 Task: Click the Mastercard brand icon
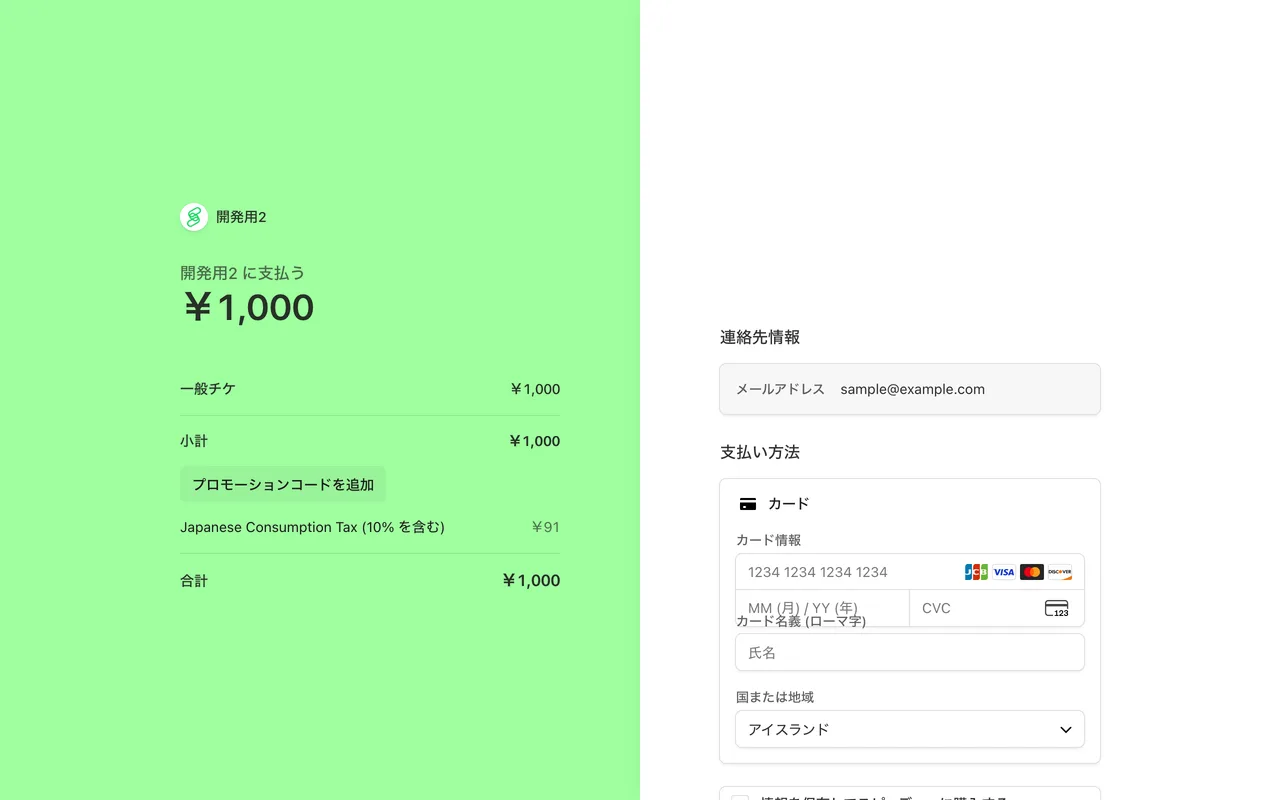tap(1032, 572)
